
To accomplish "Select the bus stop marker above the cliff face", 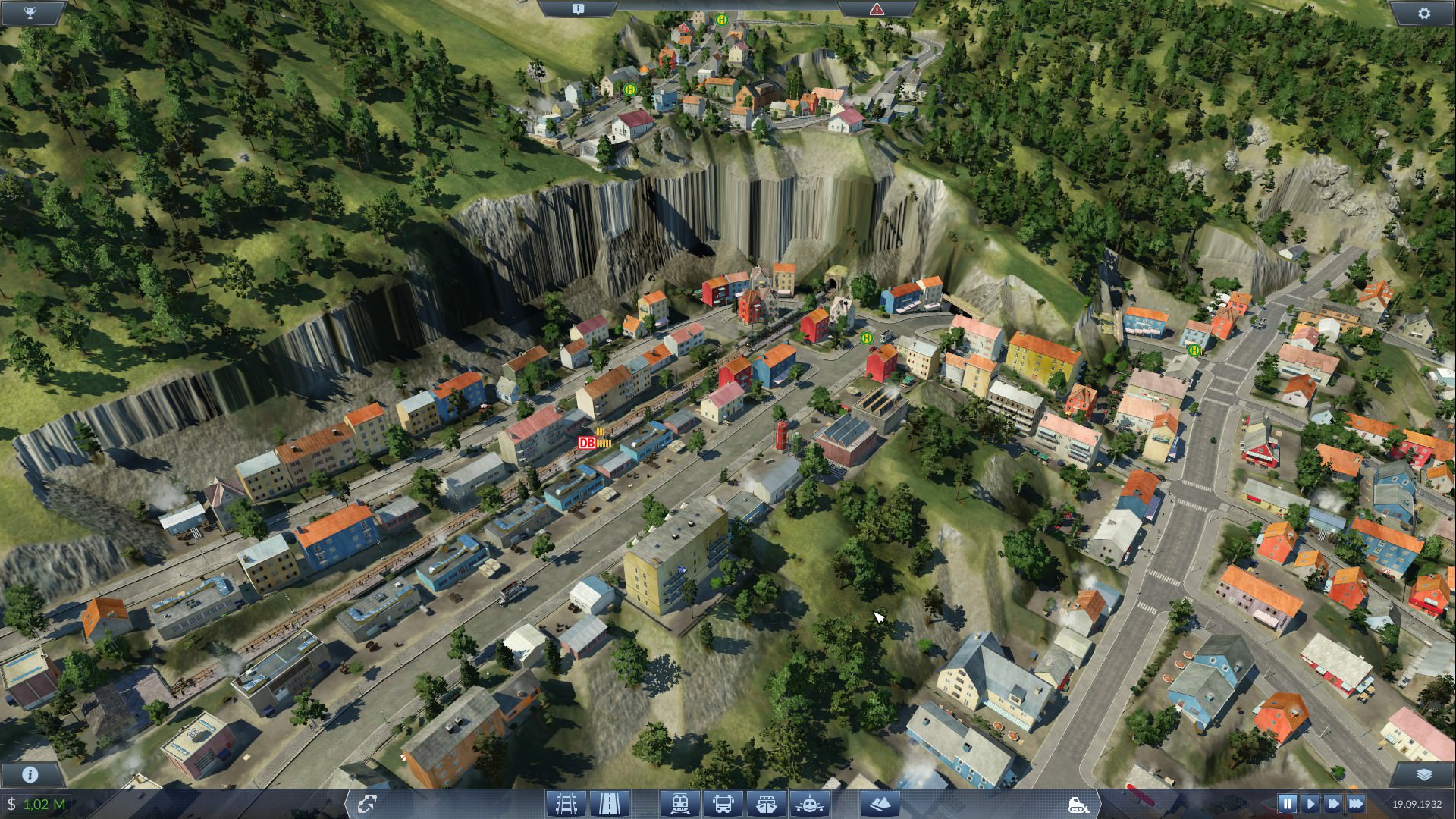I will pos(629,89).
